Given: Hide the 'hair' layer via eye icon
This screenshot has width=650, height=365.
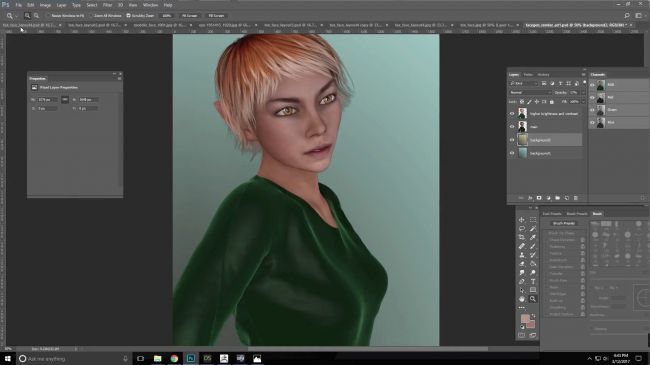Looking at the screenshot, I should [x=512, y=127].
